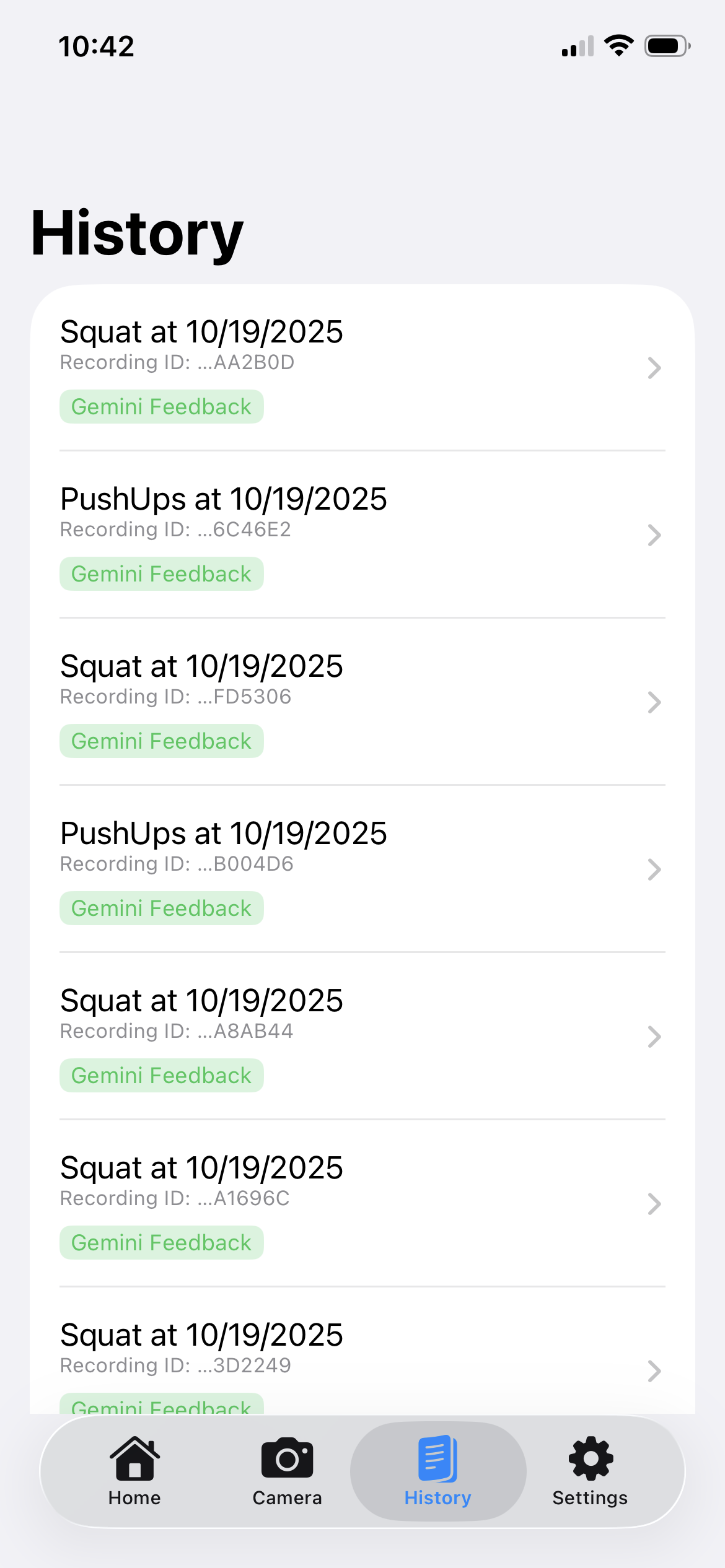Switch to the Settings tab label

590,1498
